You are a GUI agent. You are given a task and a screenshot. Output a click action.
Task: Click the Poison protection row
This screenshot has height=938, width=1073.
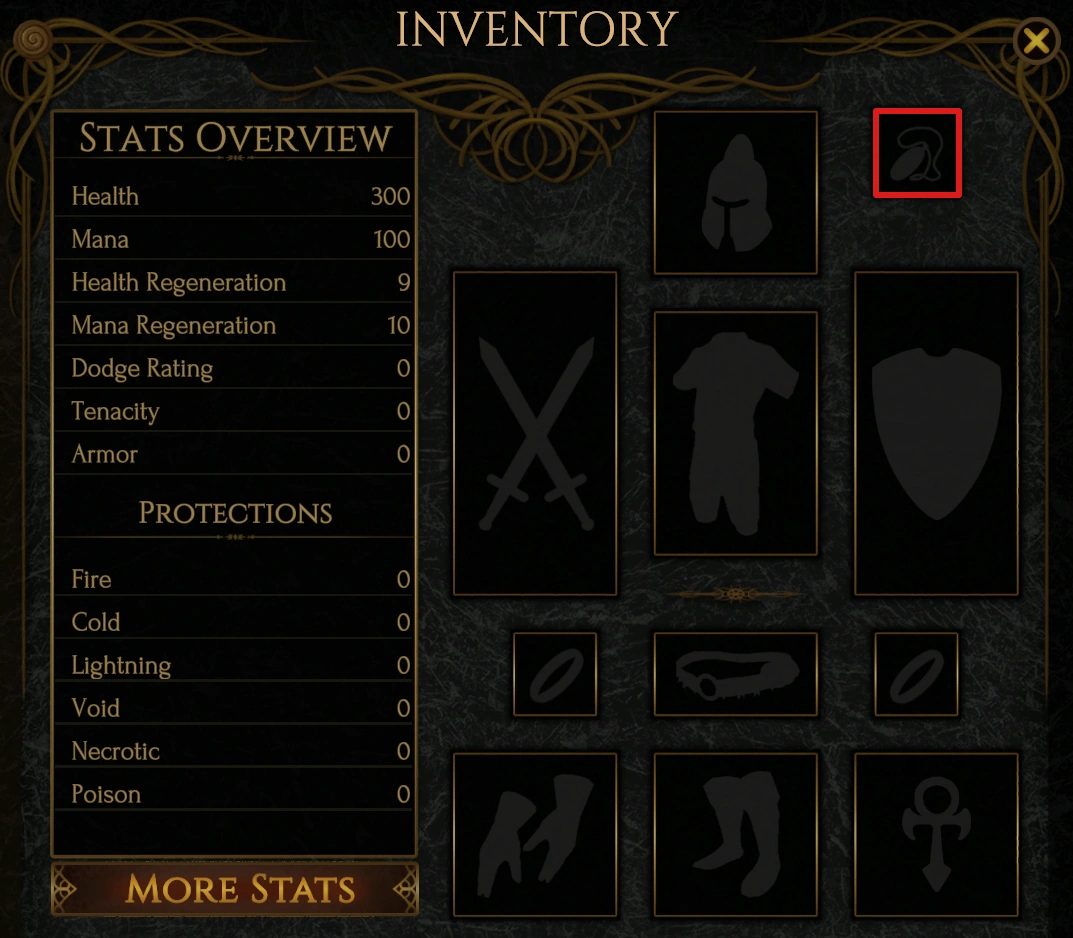[x=235, y=794]
